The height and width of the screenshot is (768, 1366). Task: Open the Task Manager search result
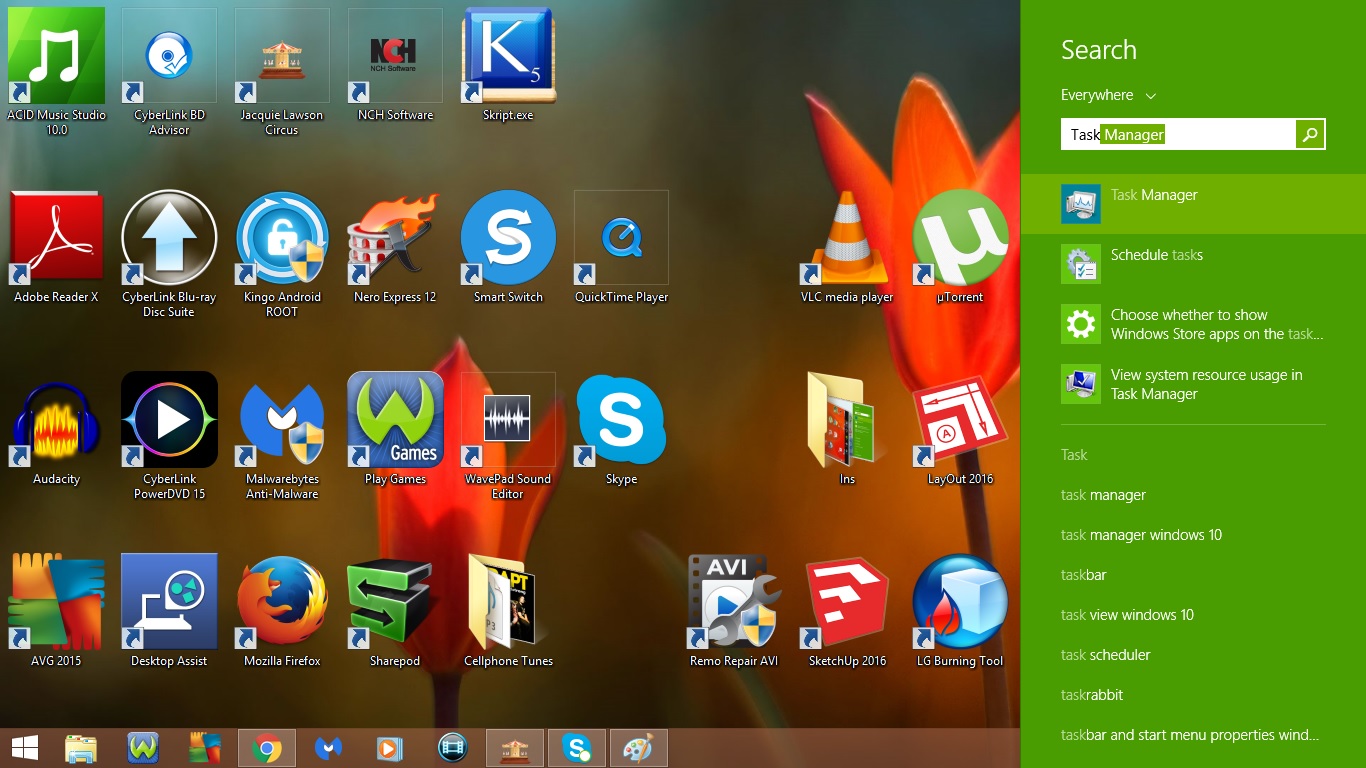click(x=1193, y=204)
